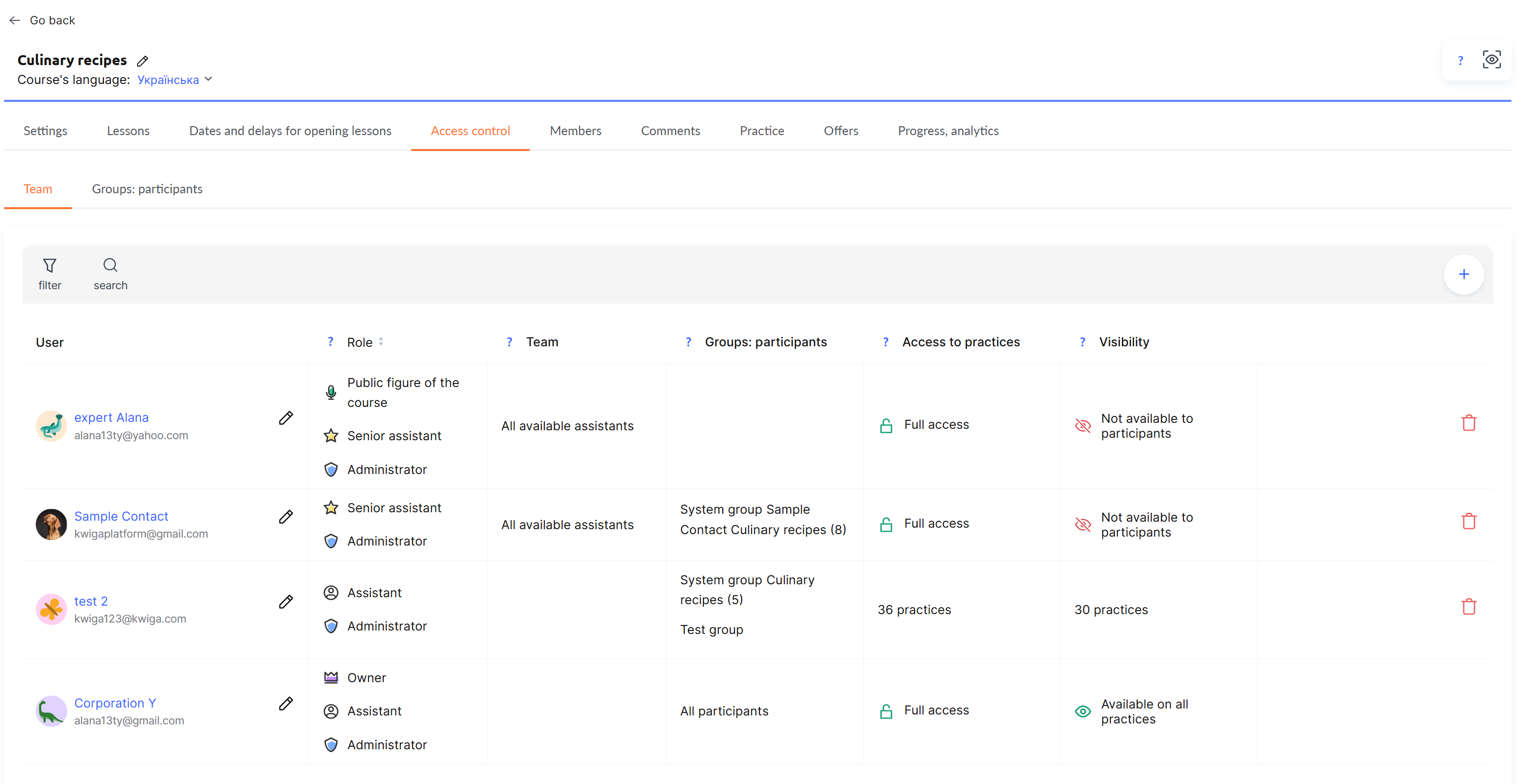Switch to the Members tab
This screenshot has width=1520, height=784.
pos(575,131)
